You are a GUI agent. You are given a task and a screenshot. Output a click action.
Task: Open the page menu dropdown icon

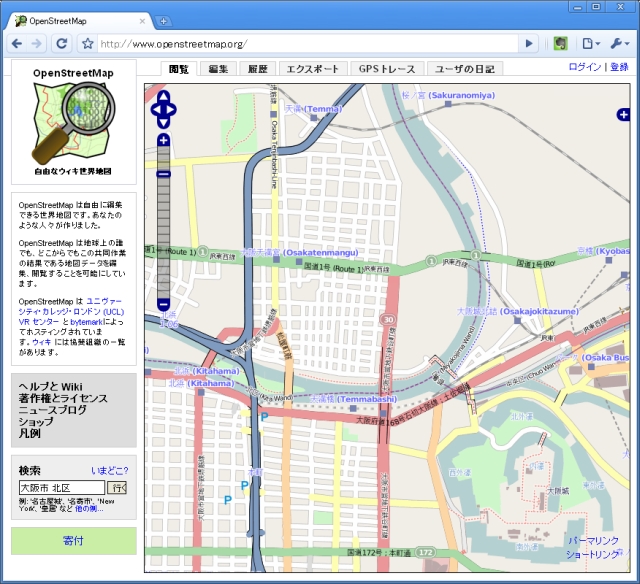click(x=591, y=44)
